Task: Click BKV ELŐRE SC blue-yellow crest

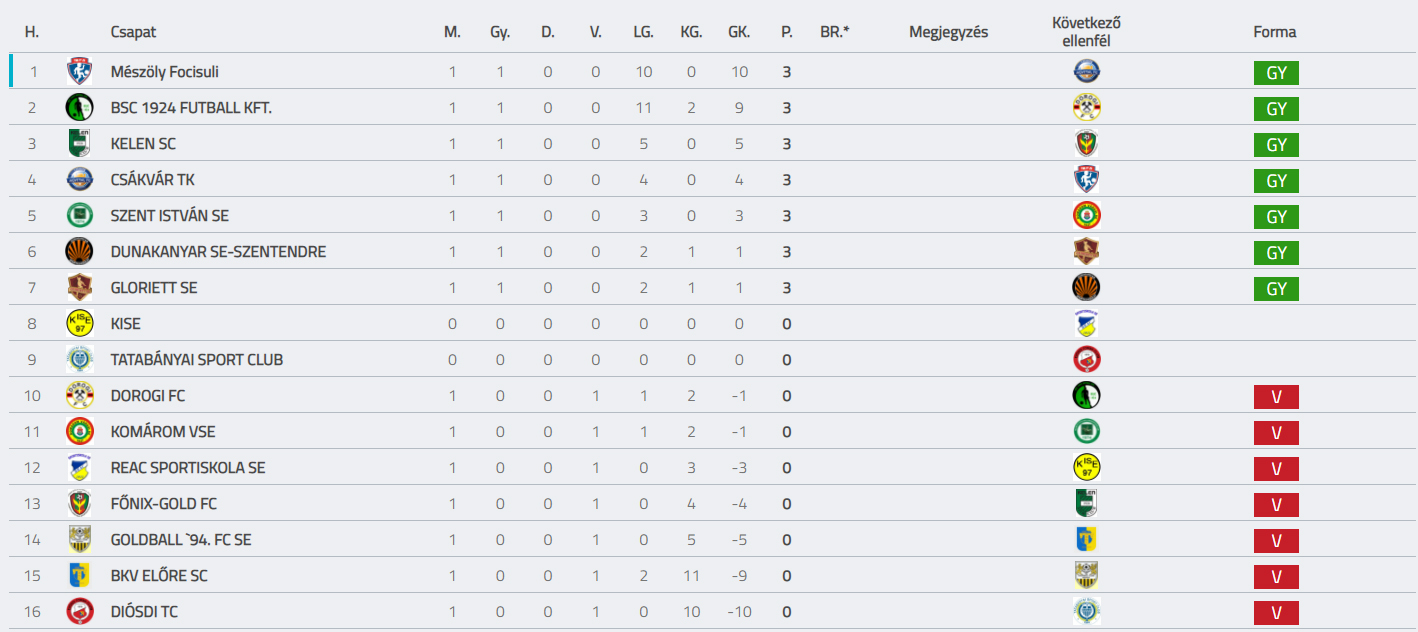Action: coord(79,576)
